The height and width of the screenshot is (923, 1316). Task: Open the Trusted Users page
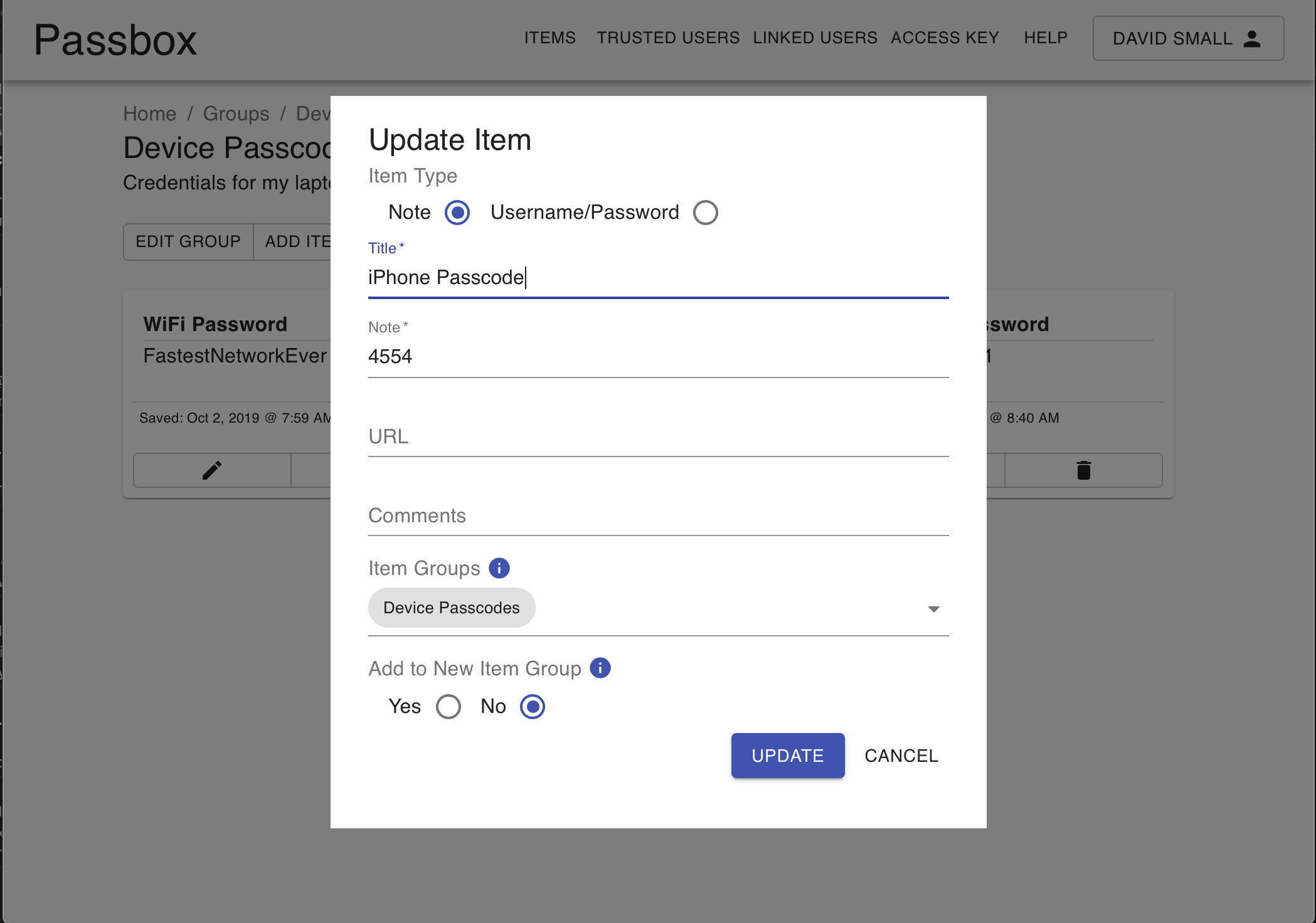coord(668,38)
